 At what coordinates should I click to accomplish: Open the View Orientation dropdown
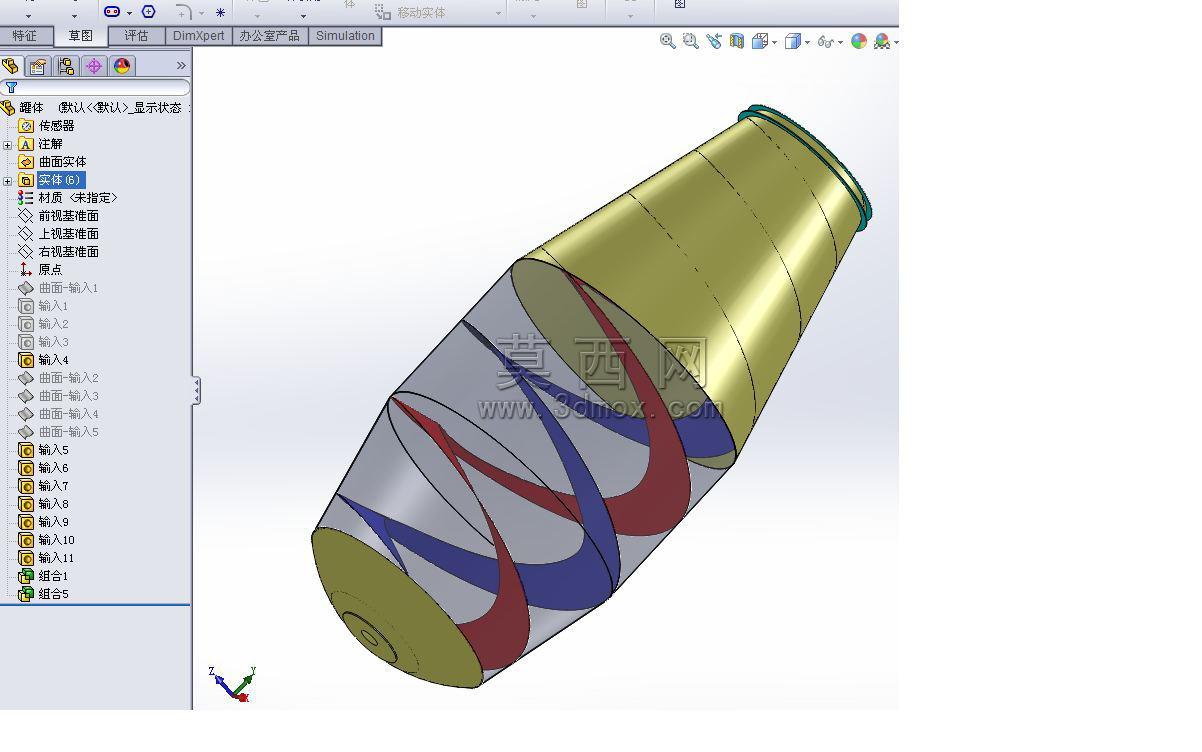tap(764, 41)
